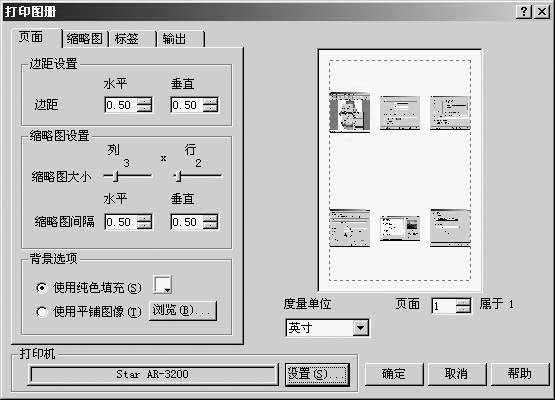Open printer 设置 button
Screen dimensions: 555x400
point(317,374)
